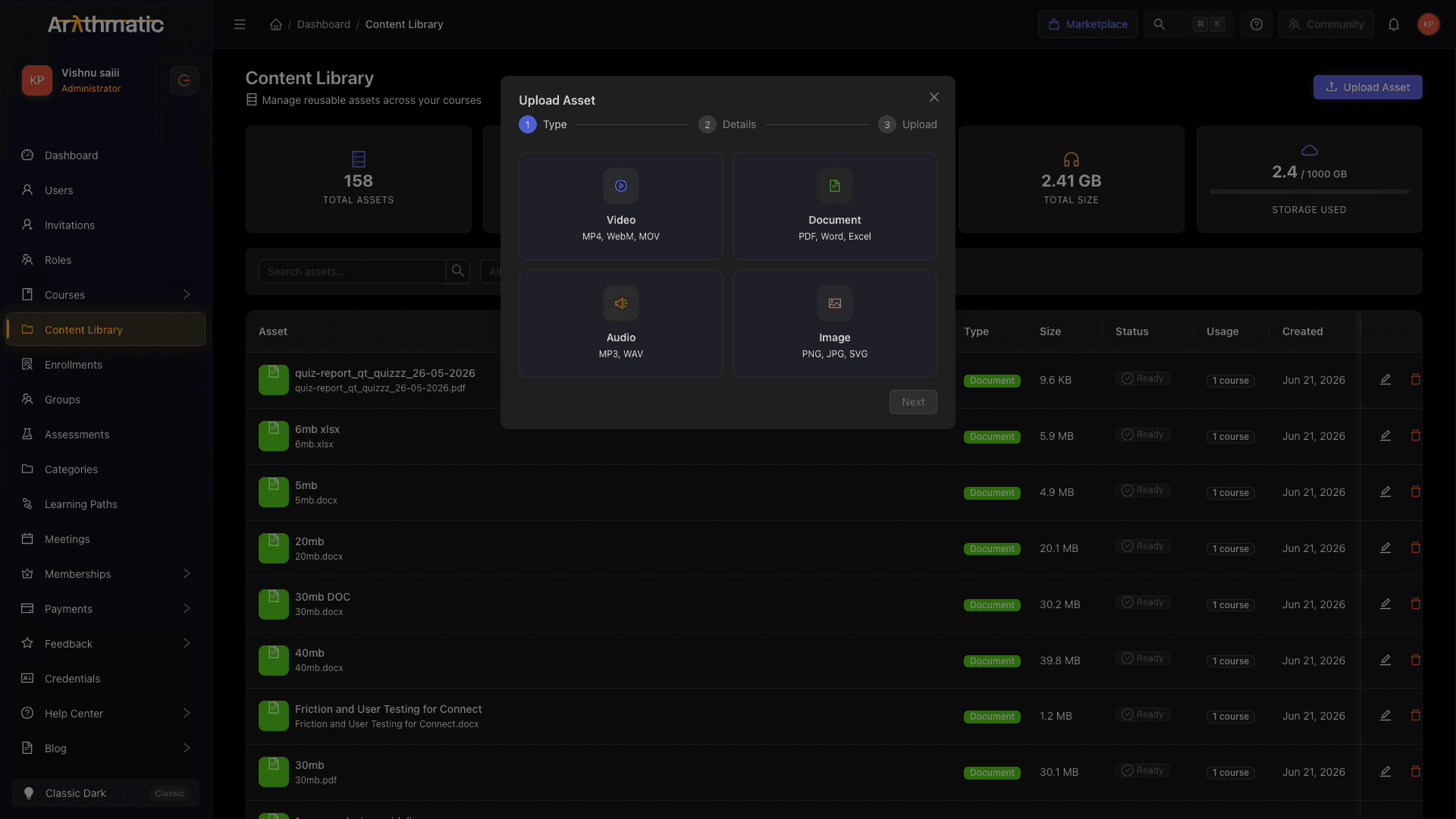Open the Marketplace button
The width and height of the screenshot is (1456, 819).
1087,24
